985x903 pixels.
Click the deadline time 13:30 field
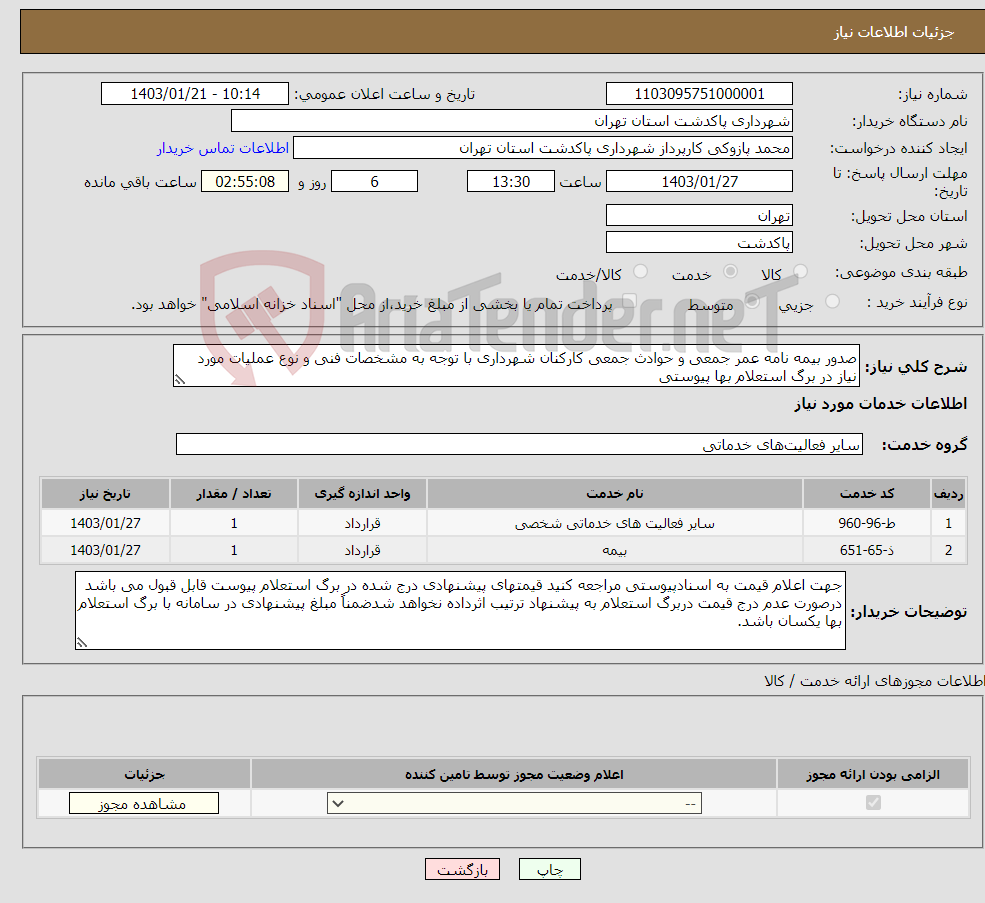pos(511,182)
